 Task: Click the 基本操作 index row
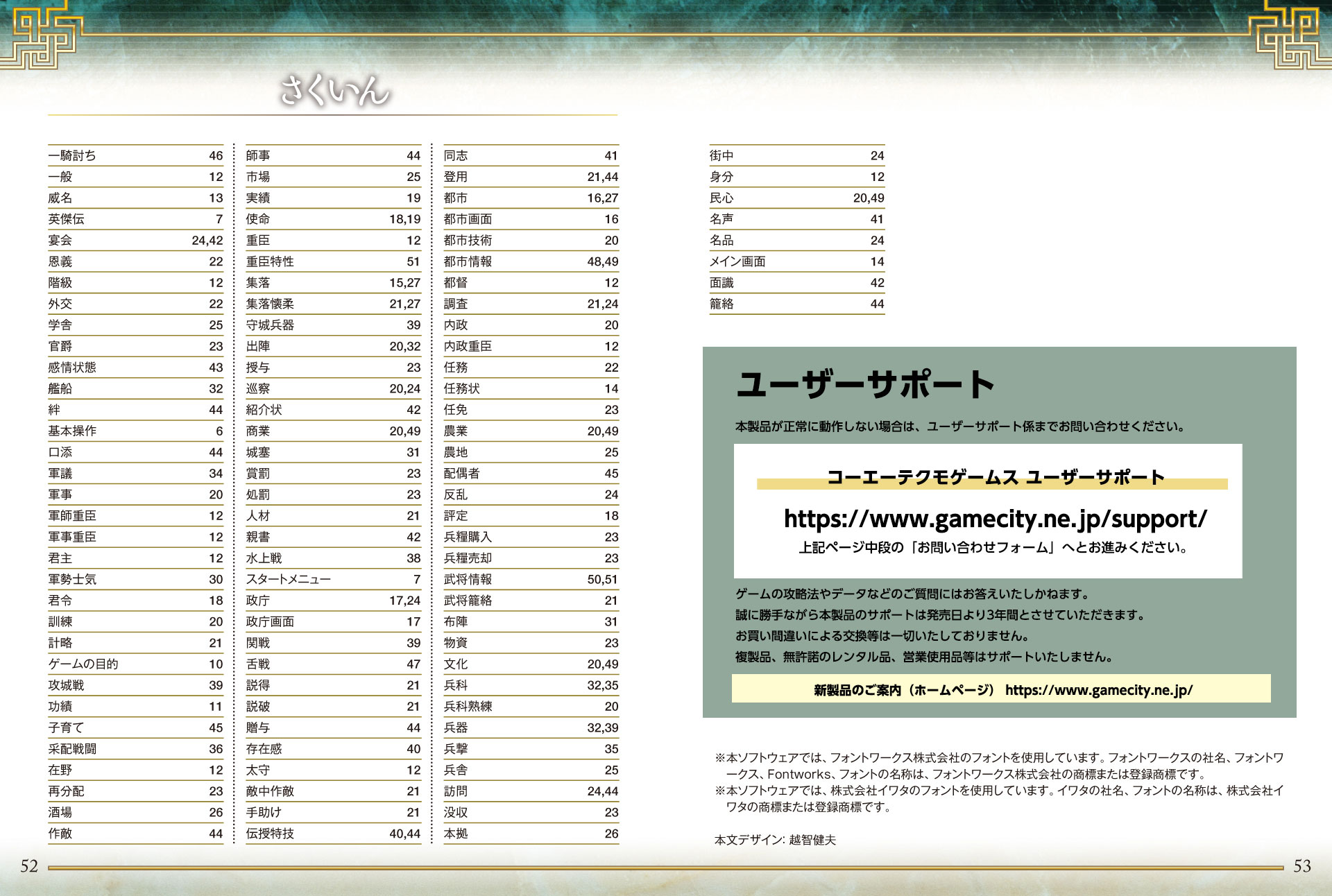[x=72, y=431]
